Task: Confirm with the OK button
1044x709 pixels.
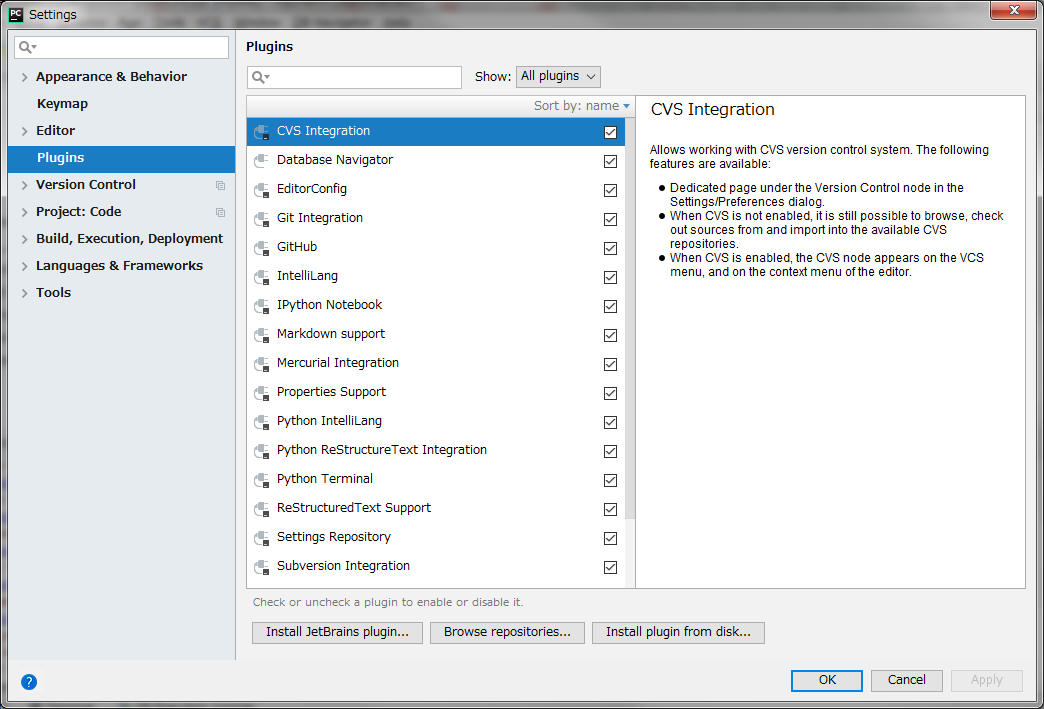Action: [826, 680]
